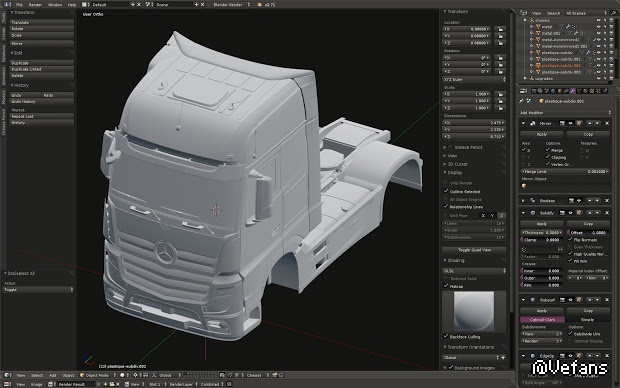This screenshot has height=388, width=620.
Task: Apply the Solidify modifier
Action: tap(541, 223)
